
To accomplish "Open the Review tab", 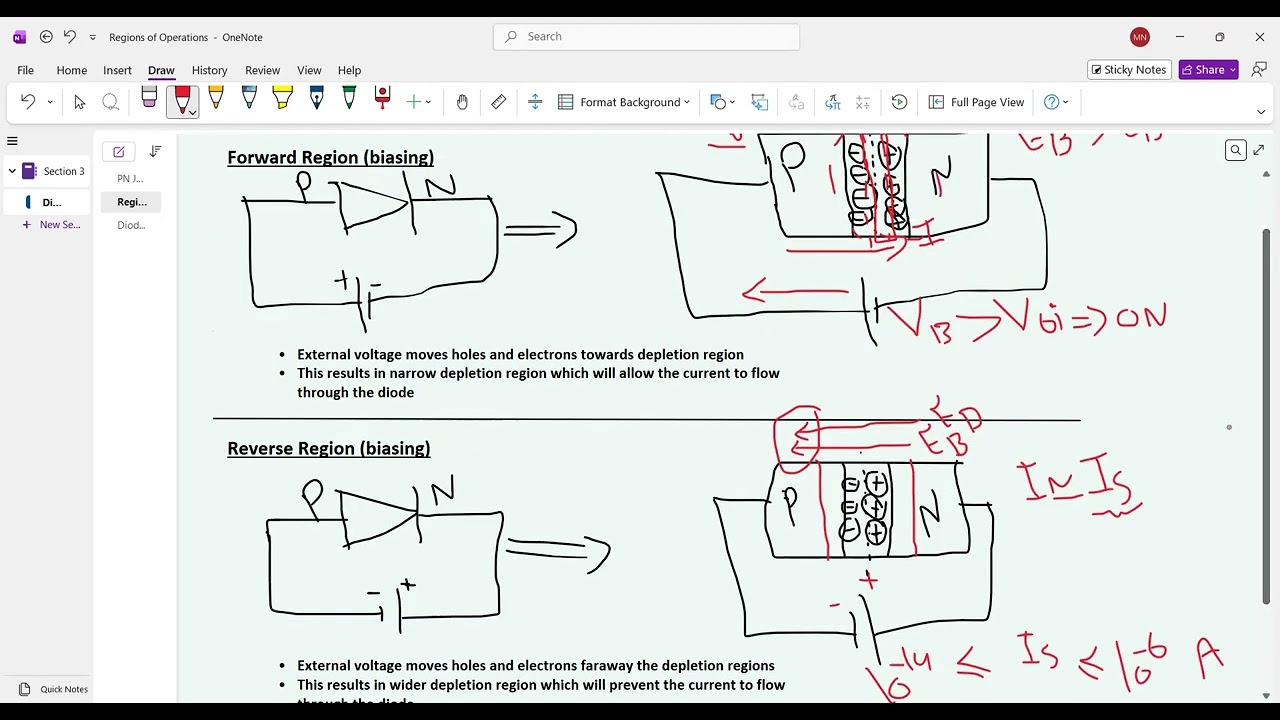I will (262, 70).
